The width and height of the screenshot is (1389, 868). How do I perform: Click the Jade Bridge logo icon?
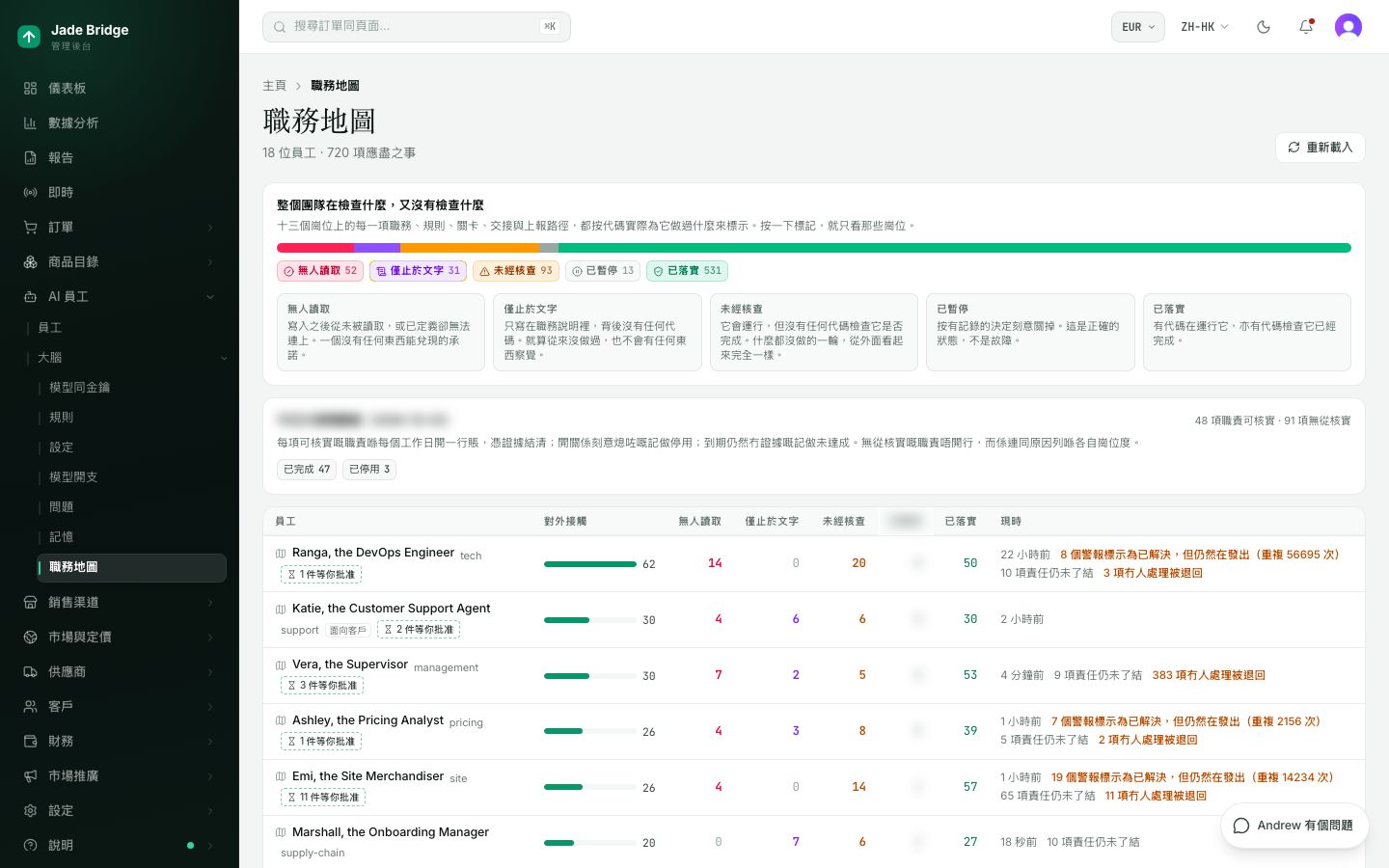pos(29,37)
